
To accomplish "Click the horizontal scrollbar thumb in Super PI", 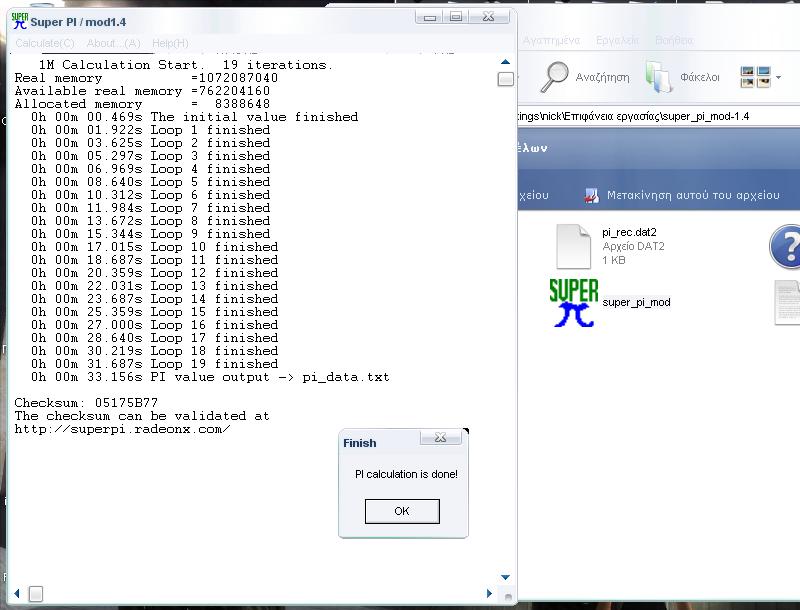I will tap(36, 594).
